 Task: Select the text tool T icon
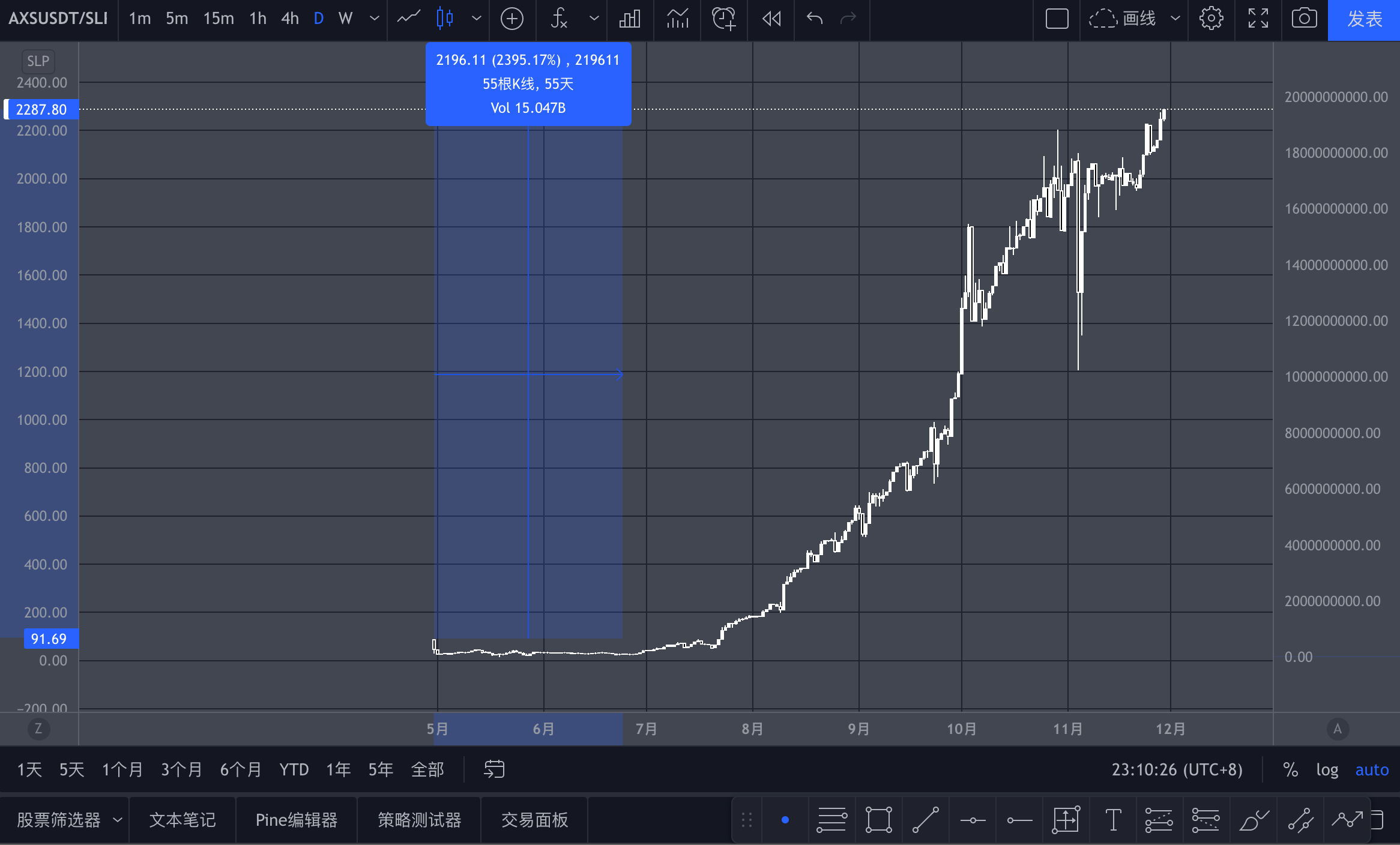(x=1113, y=820)
